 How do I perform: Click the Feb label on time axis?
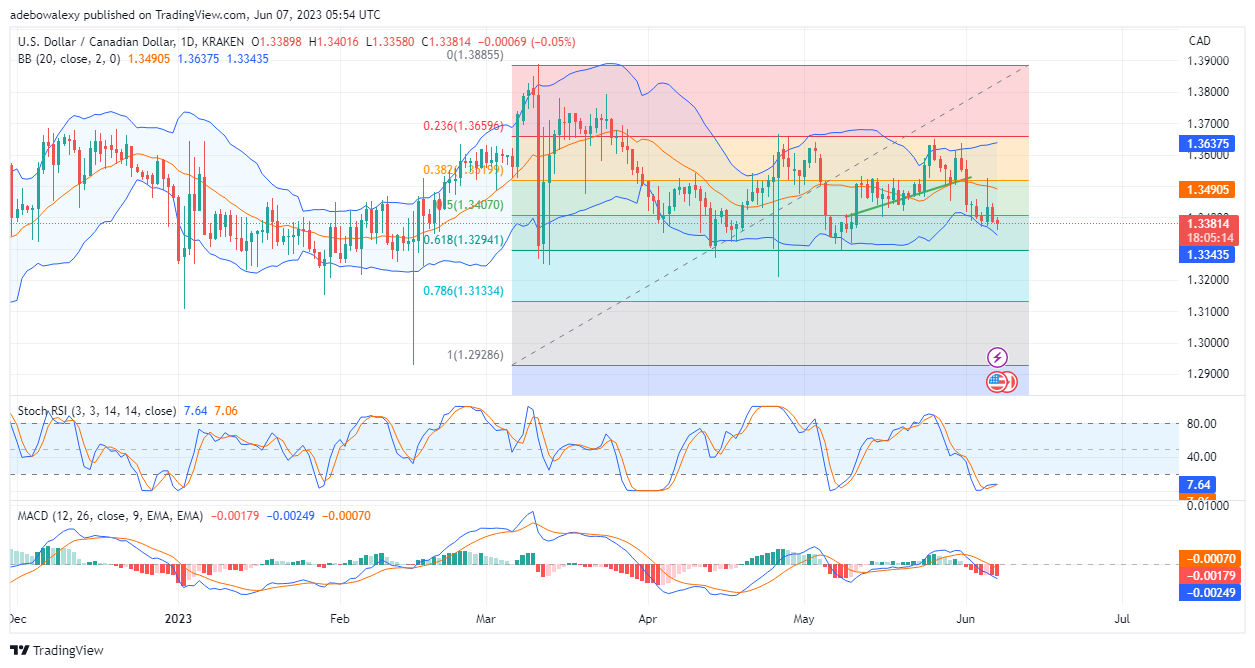point(339,620)
